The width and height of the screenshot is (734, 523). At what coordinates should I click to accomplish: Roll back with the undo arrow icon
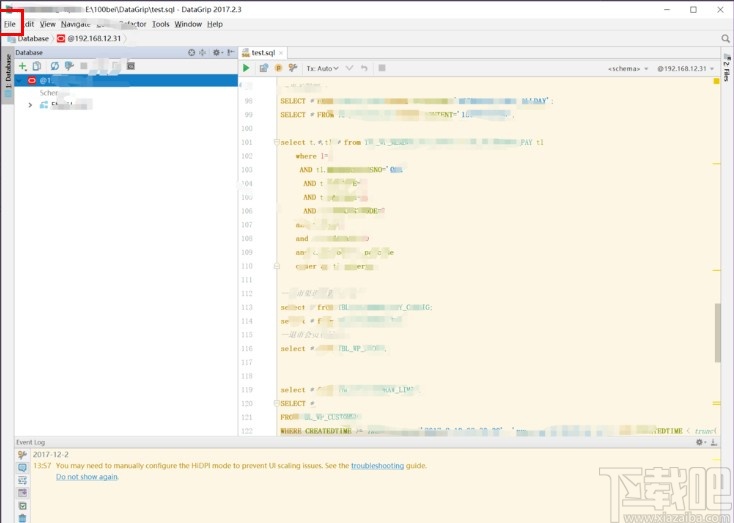coord(364,68)
